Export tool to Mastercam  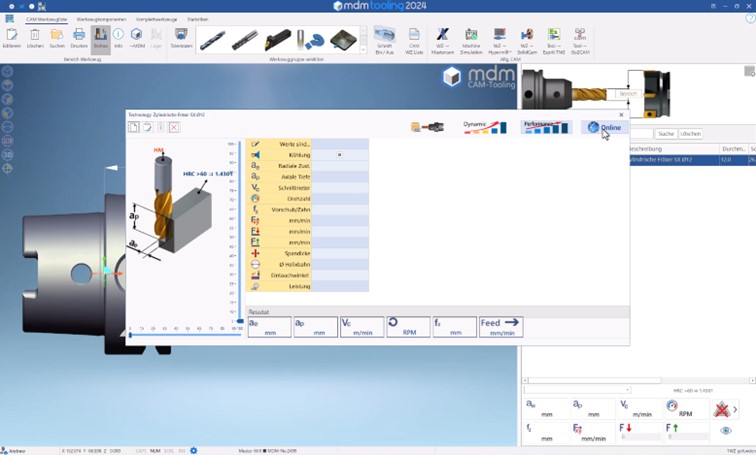tap(442, 40)
